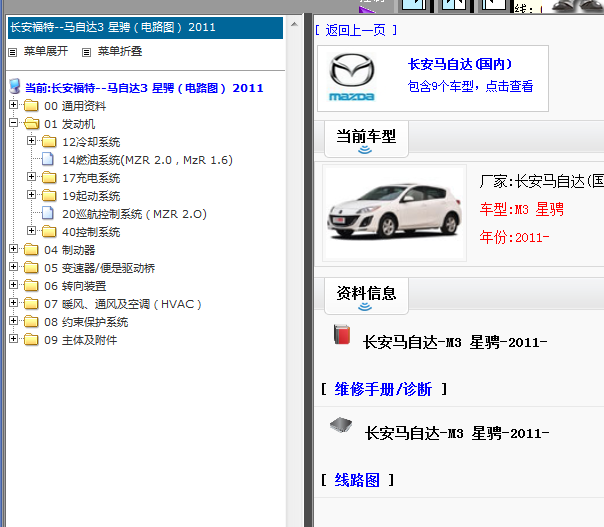Expand the 17充电系统 node
Image resolution: width=604 pixels, height=527 pixels.
[x=32, y=176]
